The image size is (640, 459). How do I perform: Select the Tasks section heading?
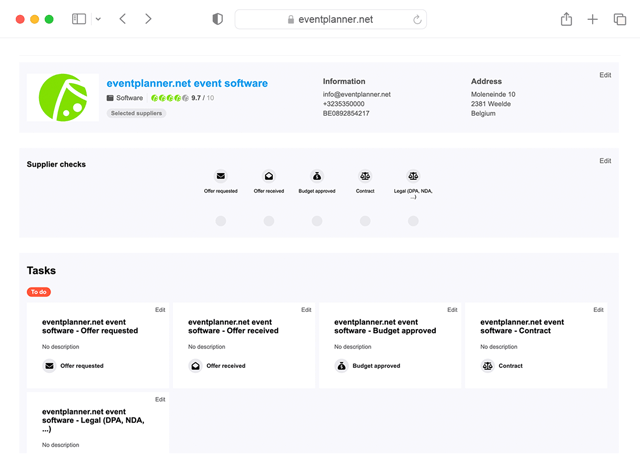click(41, 271)
